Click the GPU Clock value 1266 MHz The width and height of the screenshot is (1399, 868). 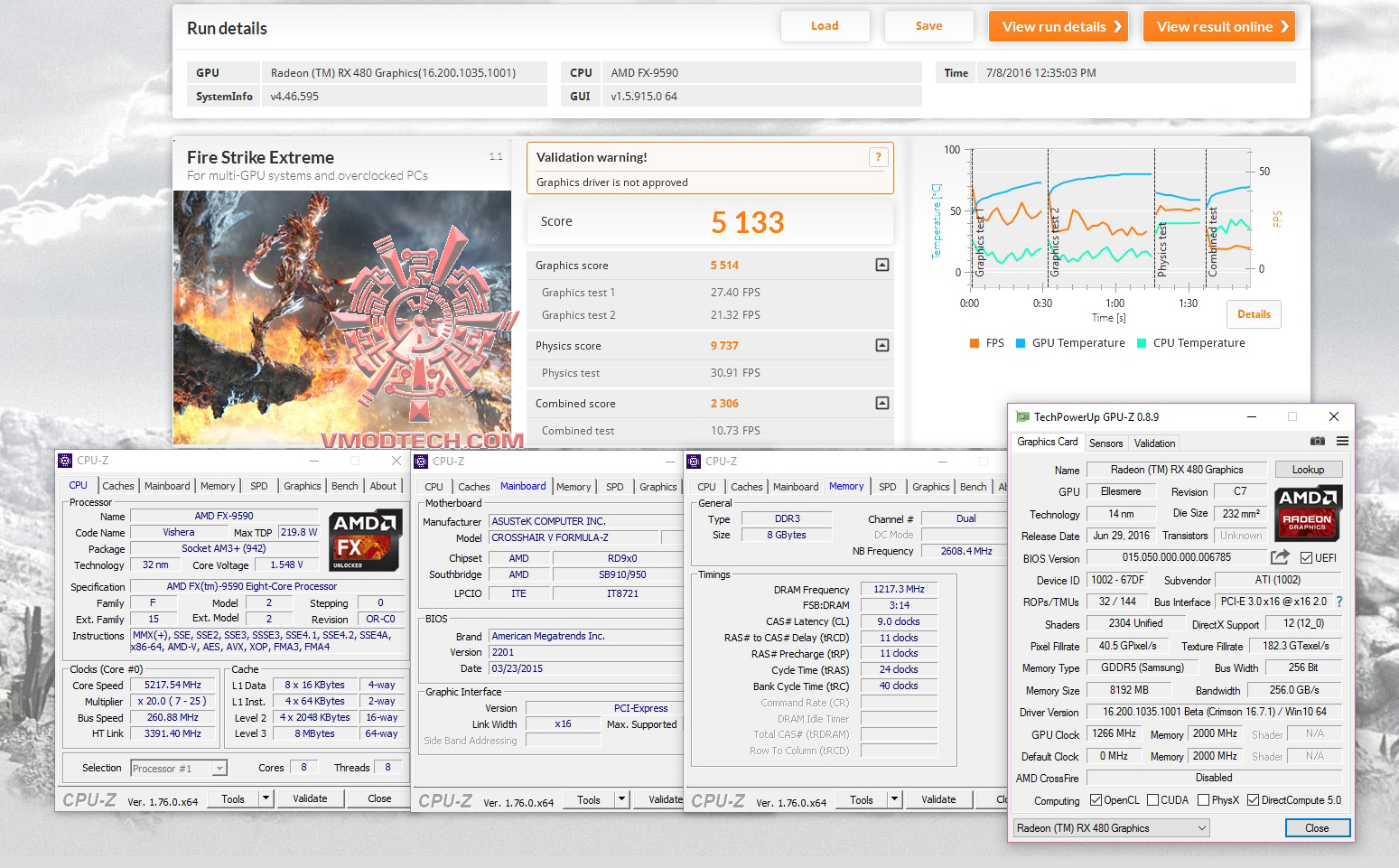(1115, 734)
